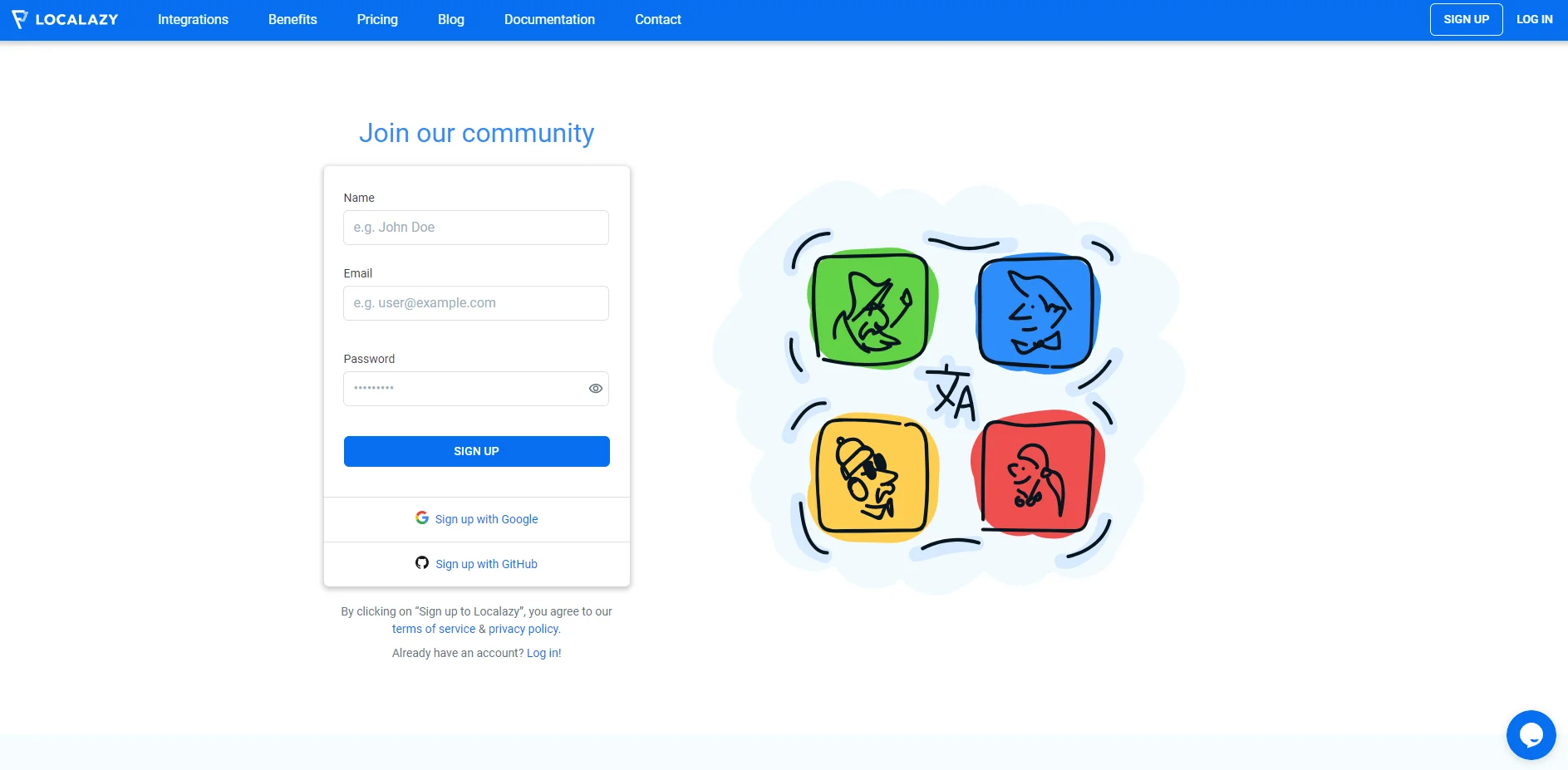The width and height of the screenshot is (1568, 770).
Task: Open the chat support bubble
Action: pyautogui.click(x=1531, y=735)
